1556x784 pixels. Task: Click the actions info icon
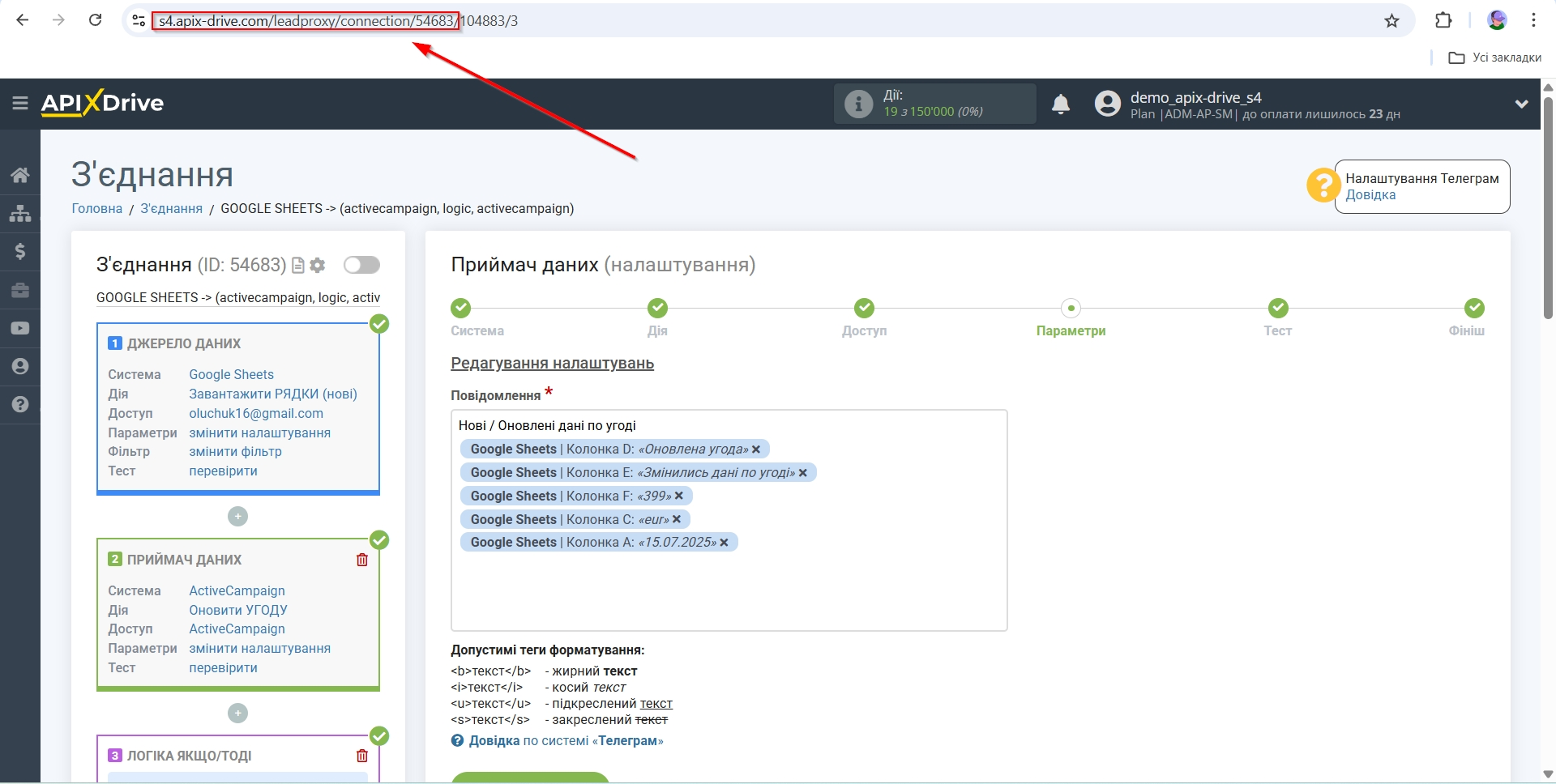(x=858, y=104)
